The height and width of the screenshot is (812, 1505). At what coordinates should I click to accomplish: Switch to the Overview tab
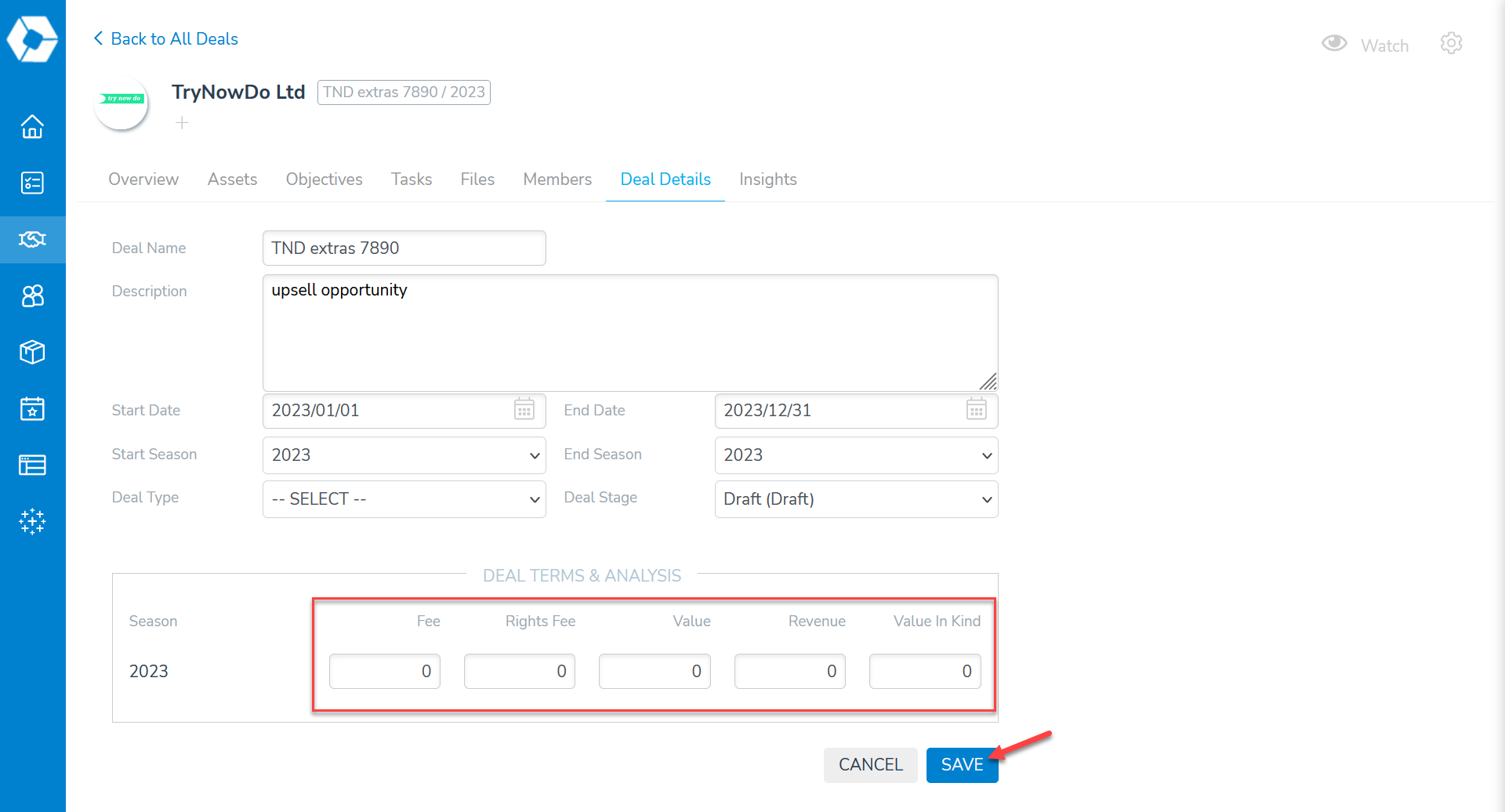click(143, 179)
